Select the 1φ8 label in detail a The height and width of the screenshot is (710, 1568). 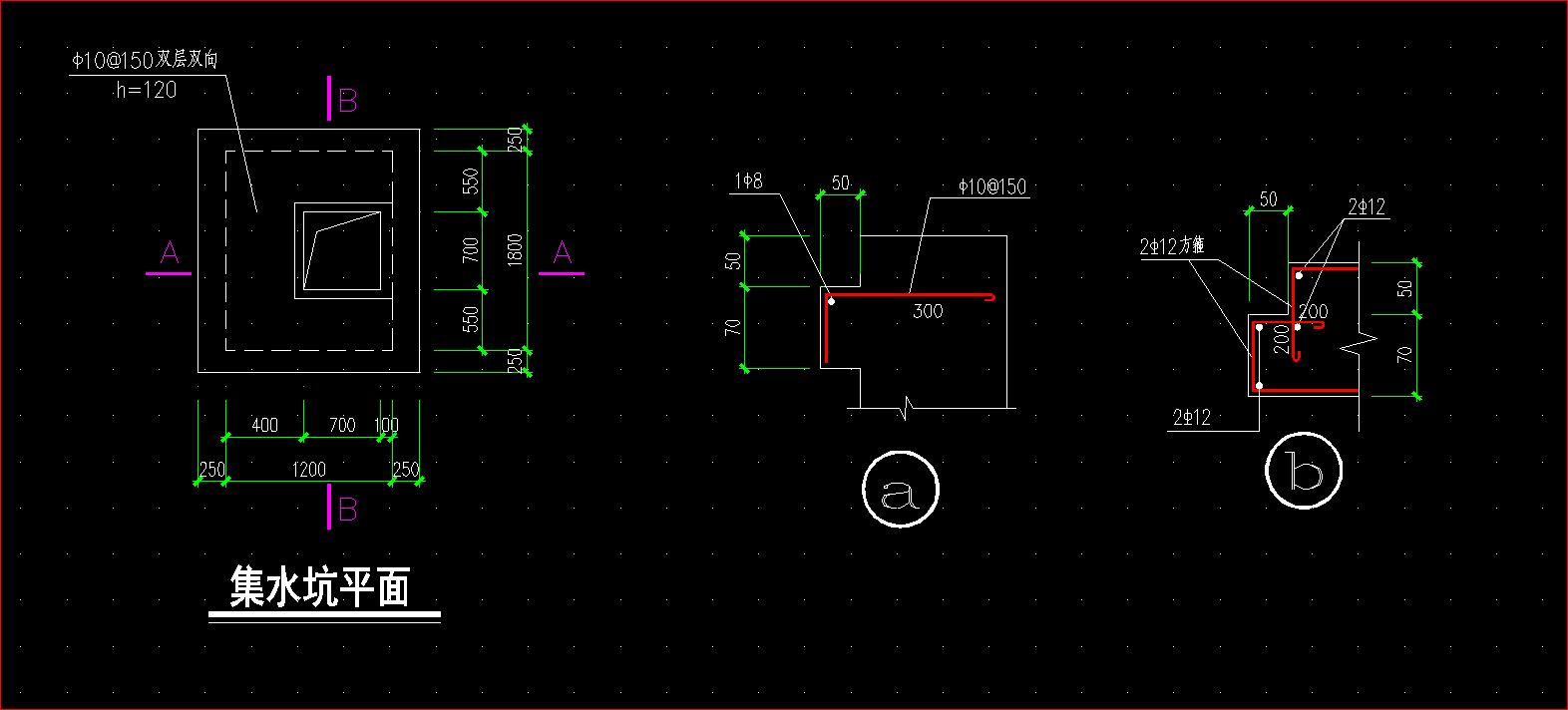[x=748, y=181]
